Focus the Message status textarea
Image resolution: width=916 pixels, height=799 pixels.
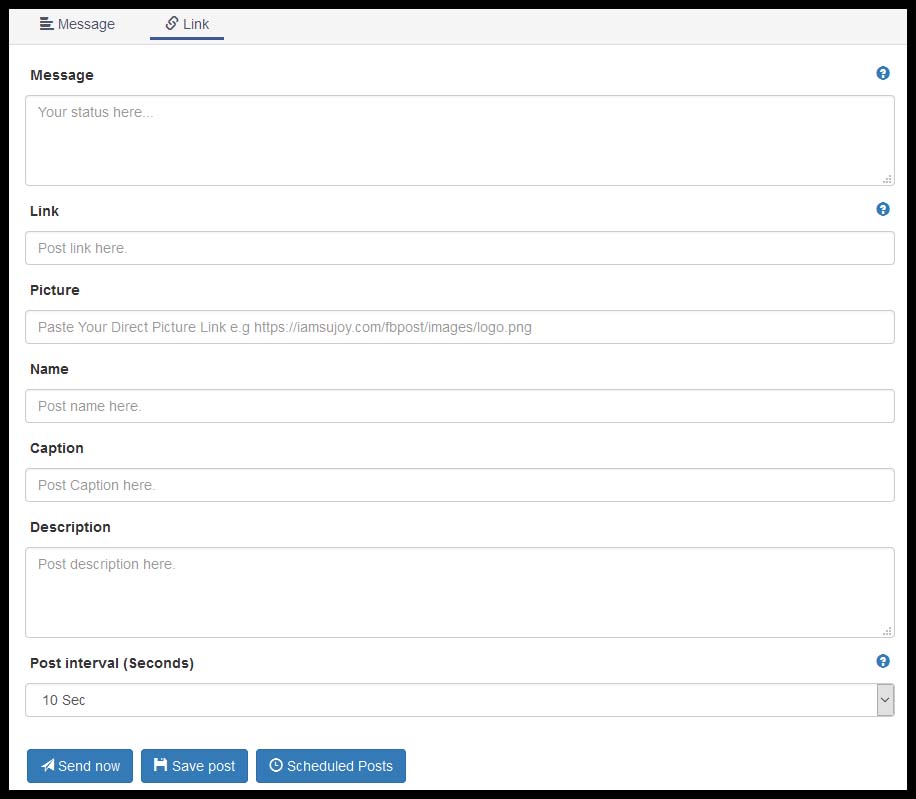(x=459, y=140)
